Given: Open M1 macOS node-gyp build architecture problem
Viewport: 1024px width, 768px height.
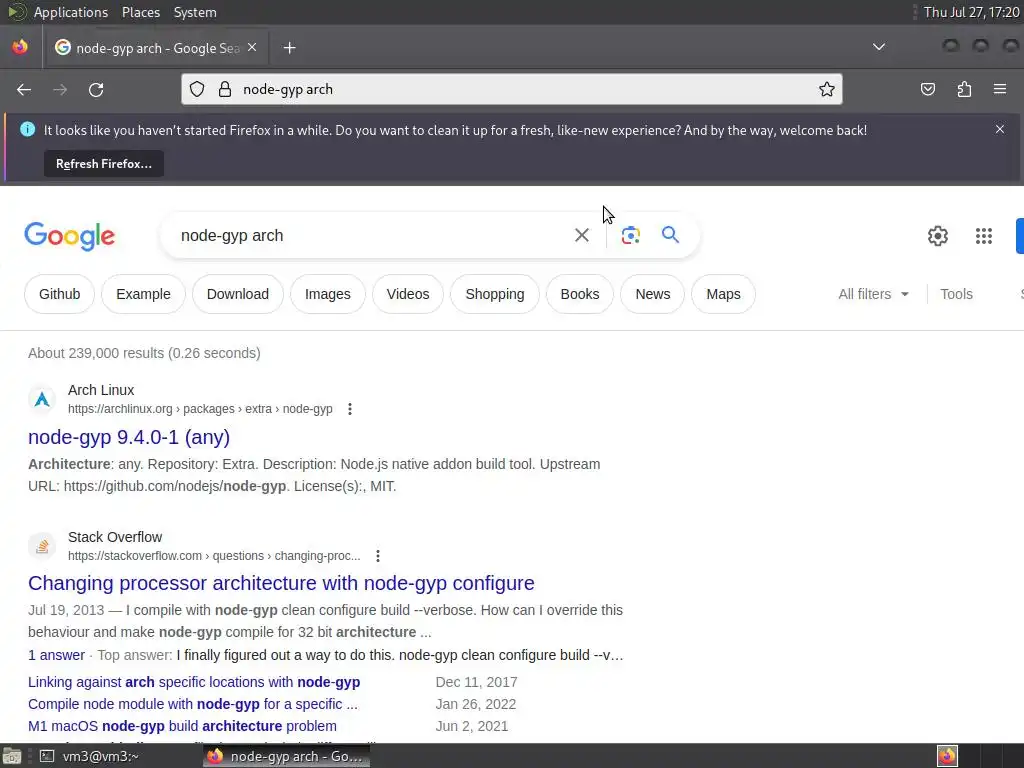Looking at the screenshot, I should [182, 726].
